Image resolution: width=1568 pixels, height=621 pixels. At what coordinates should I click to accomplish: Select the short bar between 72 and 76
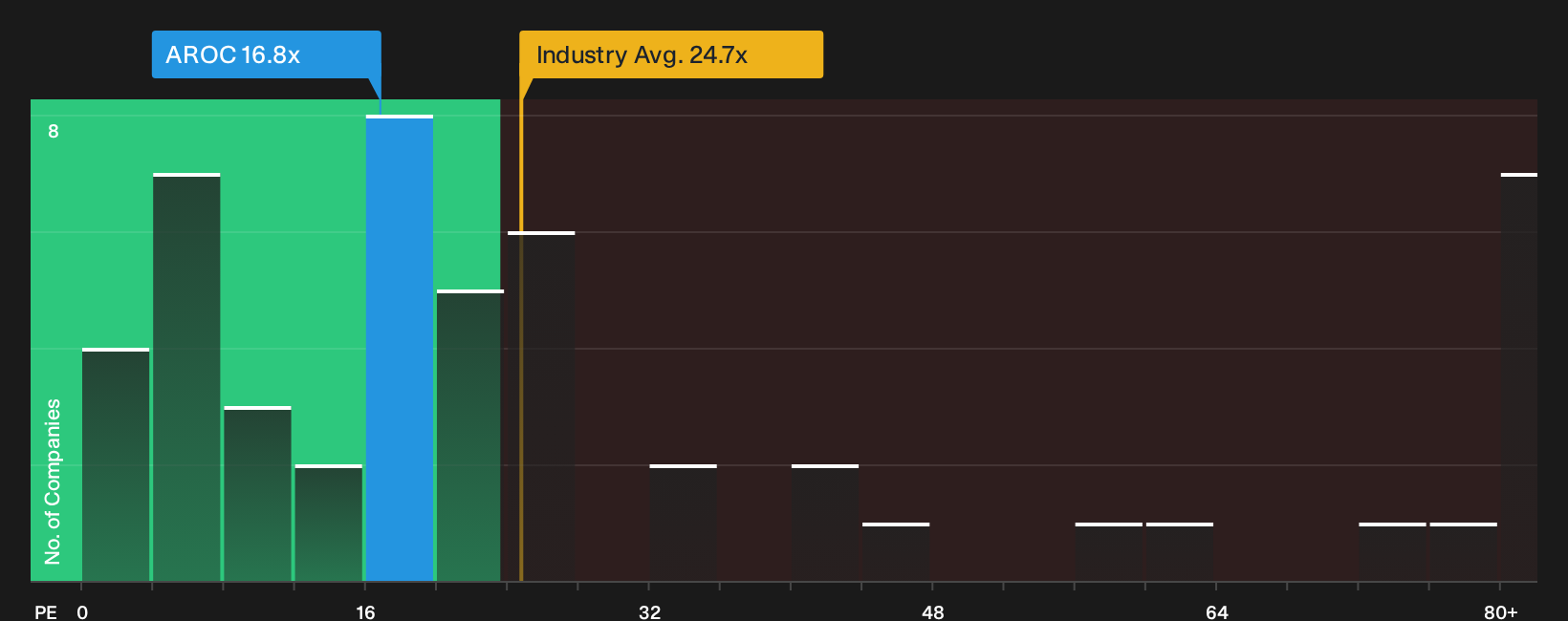(x=1392, y=552)
